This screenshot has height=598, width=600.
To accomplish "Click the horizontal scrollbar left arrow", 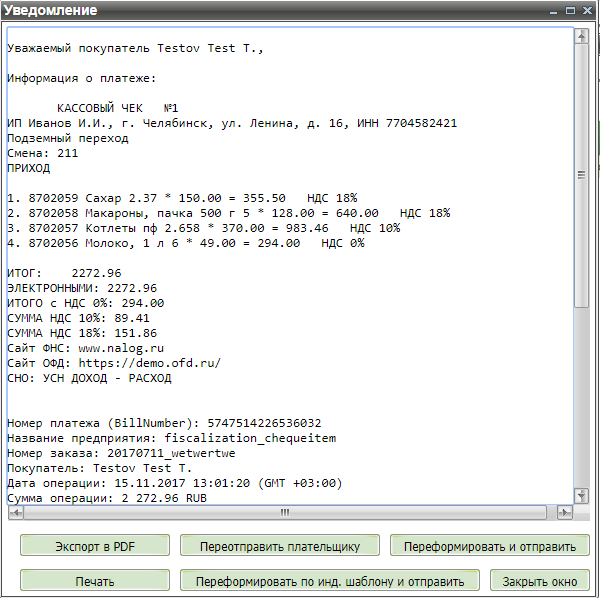I will point(15,512).
